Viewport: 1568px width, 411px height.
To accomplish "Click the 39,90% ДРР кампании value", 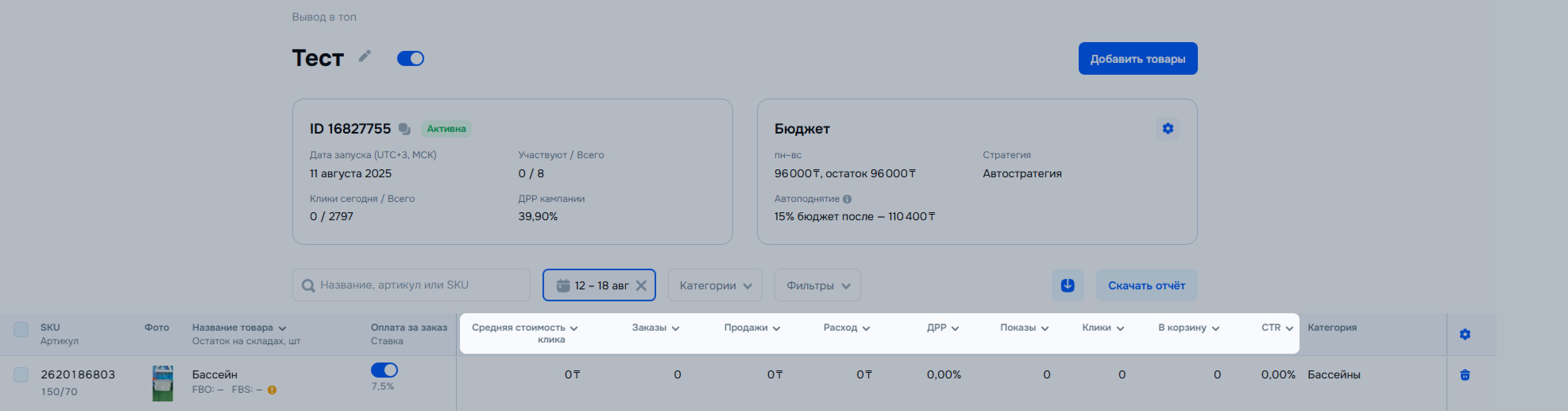I will (x=537, y=217).
